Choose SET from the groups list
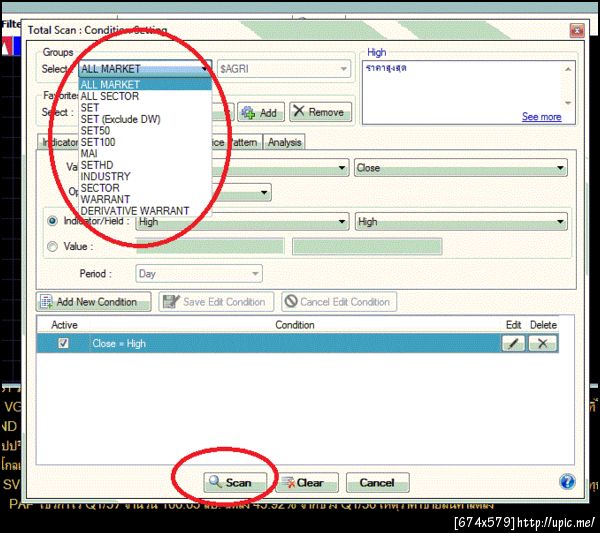This screenshot has height=533, width=600. pyautogui.click(x=145, y=108)
